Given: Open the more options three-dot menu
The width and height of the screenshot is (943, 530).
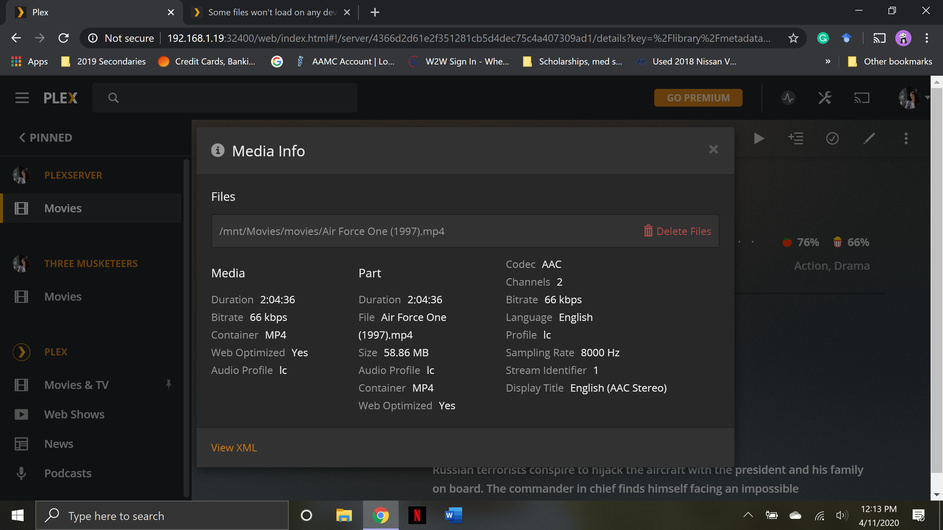Looking at the screenshot, I should tap(906, 138).
